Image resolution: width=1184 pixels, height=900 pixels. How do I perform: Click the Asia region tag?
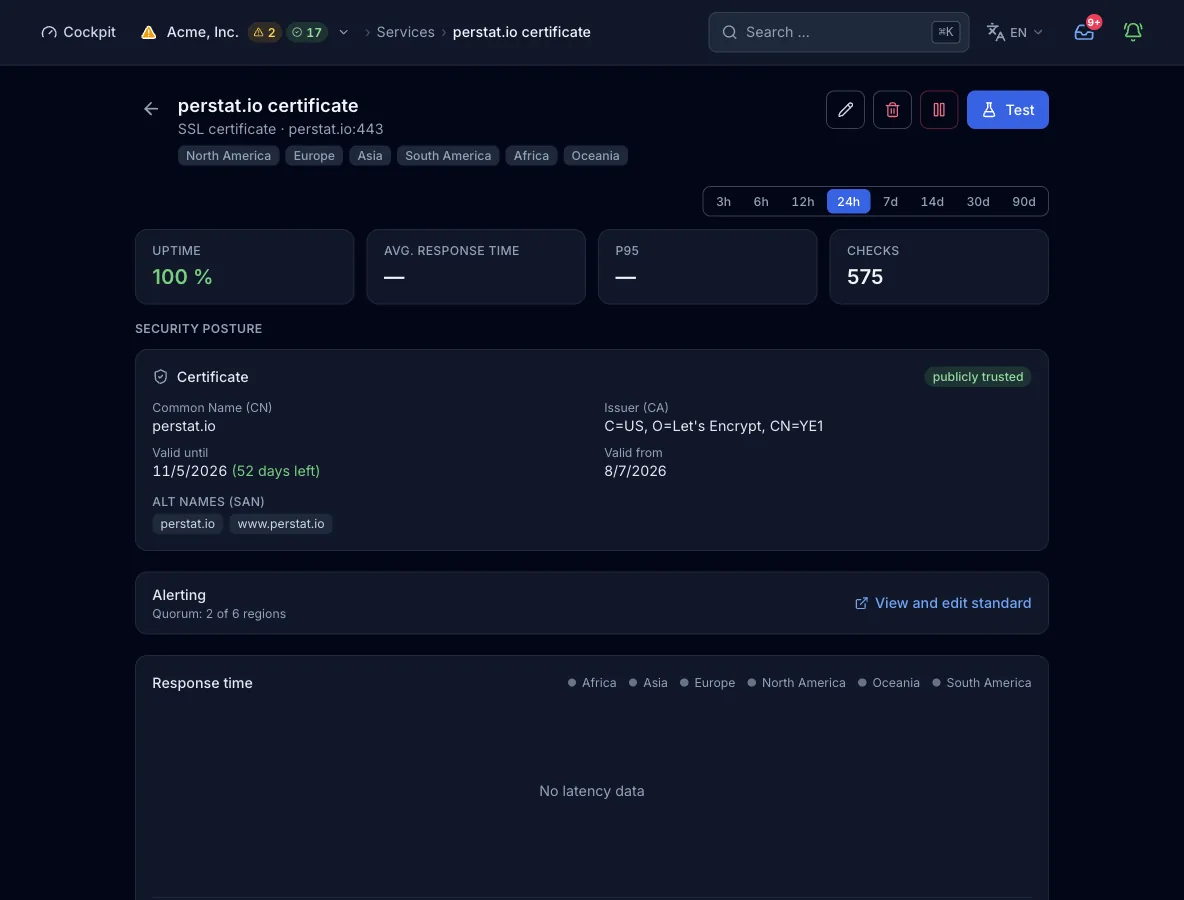370,156
